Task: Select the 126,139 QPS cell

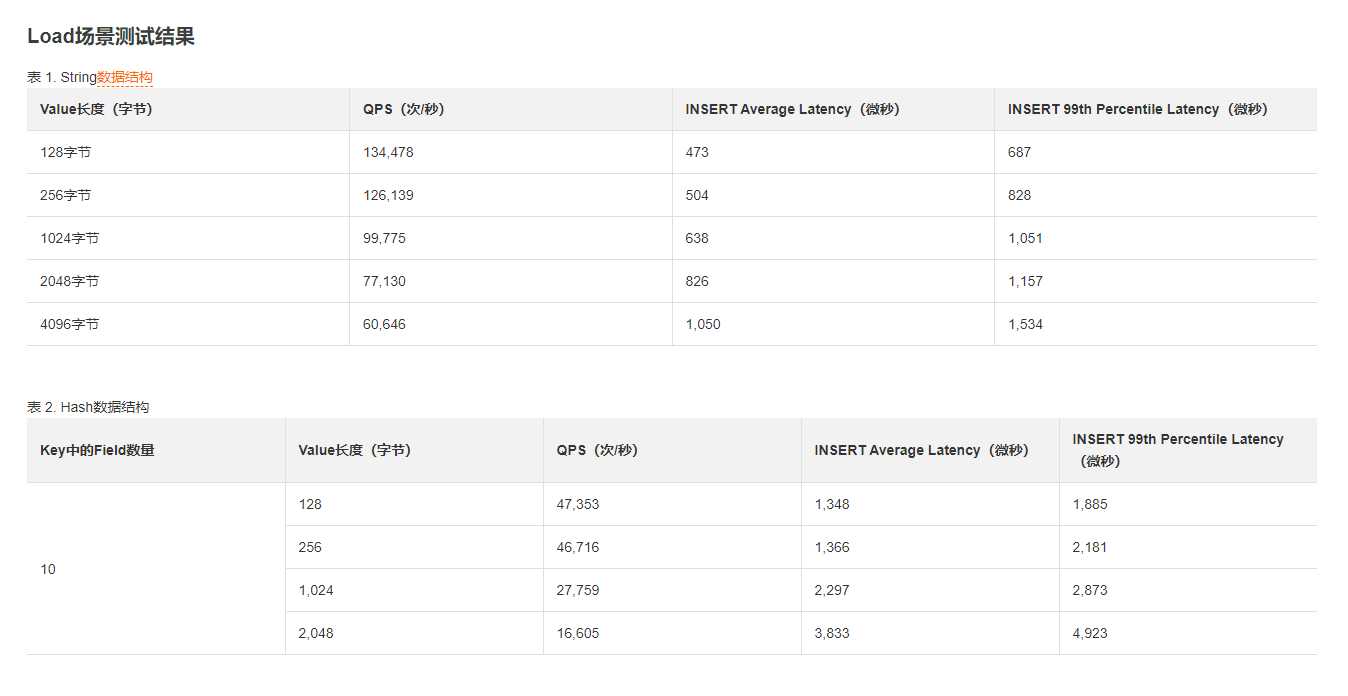Action: (x=388, y=195)
